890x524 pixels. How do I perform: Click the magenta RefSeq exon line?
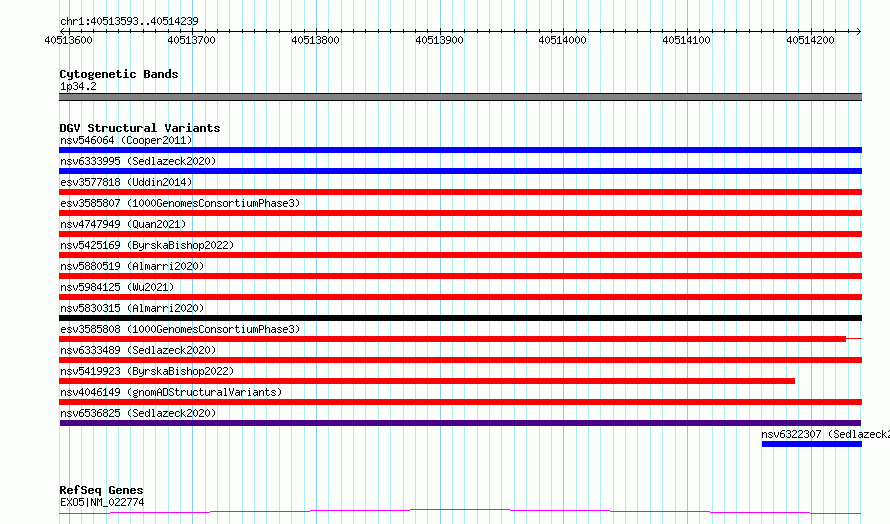coord(460,512)
